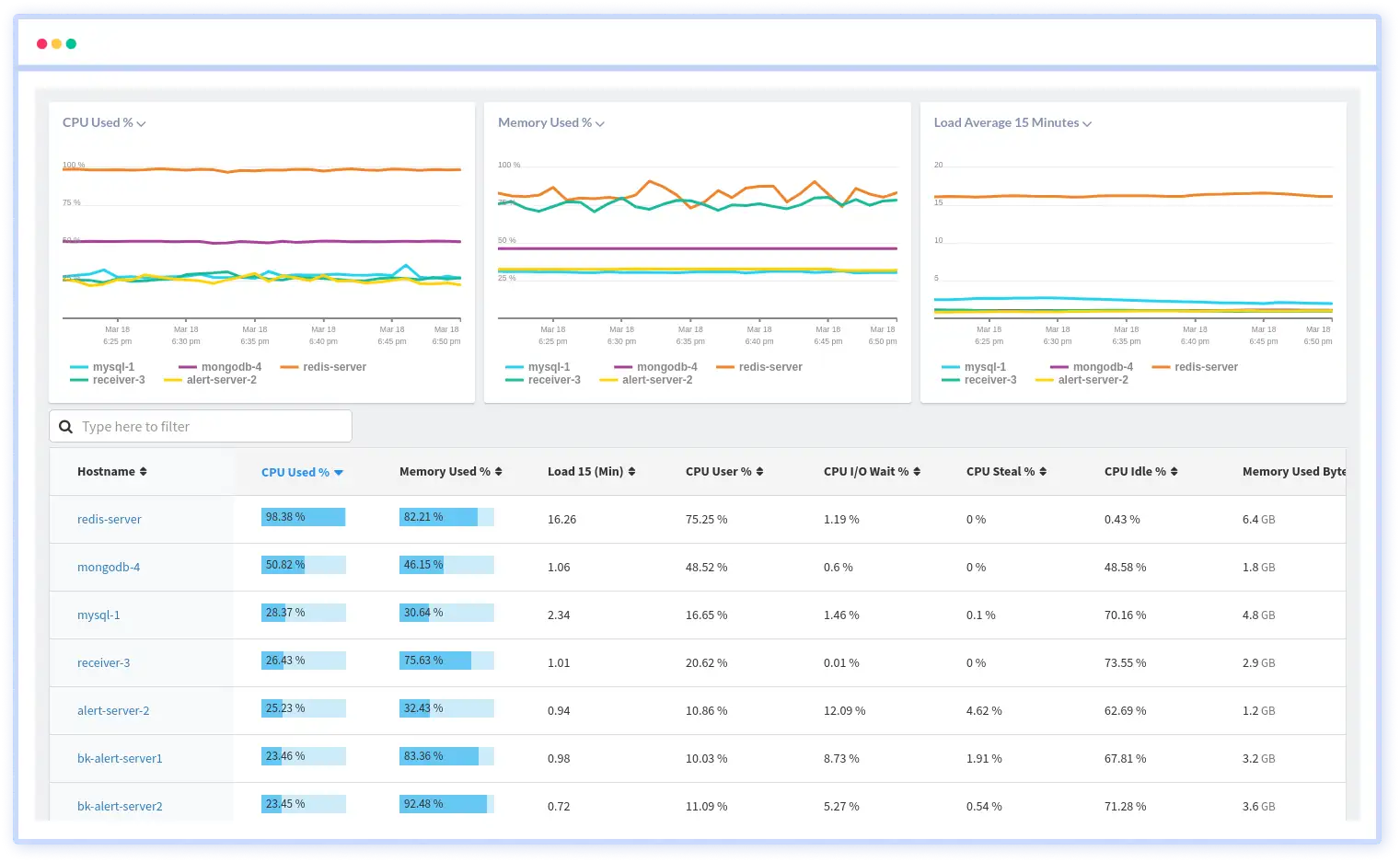Viewport: 1400px width, 862px height.
Task: Click the green window maximize dot
Action: (71, 43)
